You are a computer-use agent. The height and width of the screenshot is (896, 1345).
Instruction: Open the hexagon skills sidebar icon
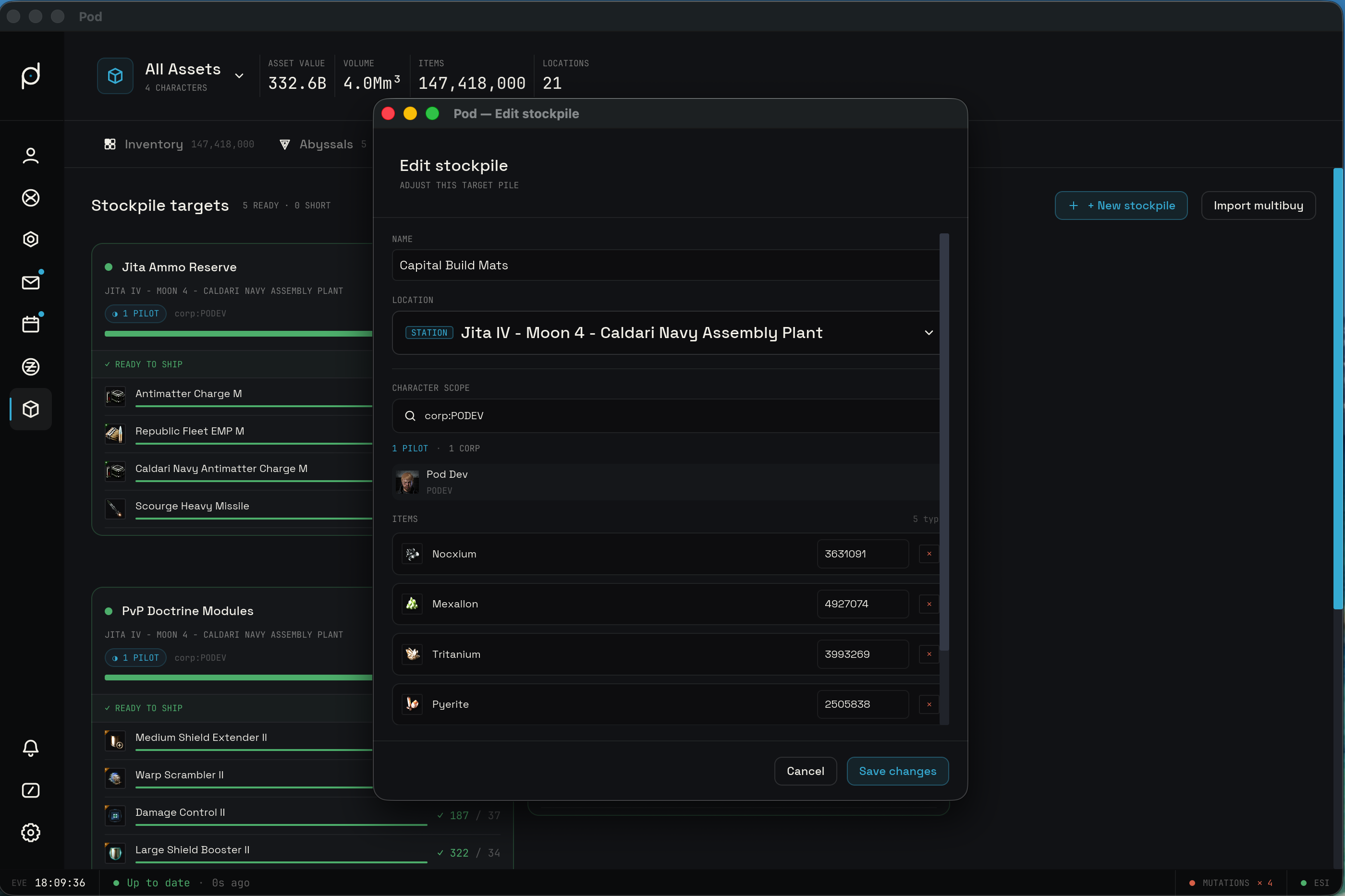click(x=31, y=240)
